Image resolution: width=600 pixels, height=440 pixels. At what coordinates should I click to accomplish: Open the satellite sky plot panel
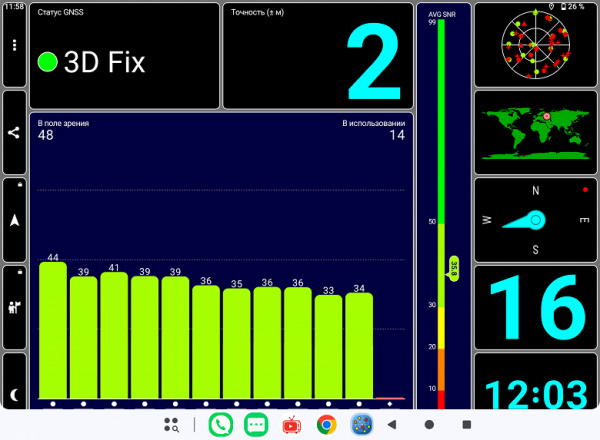535,45
